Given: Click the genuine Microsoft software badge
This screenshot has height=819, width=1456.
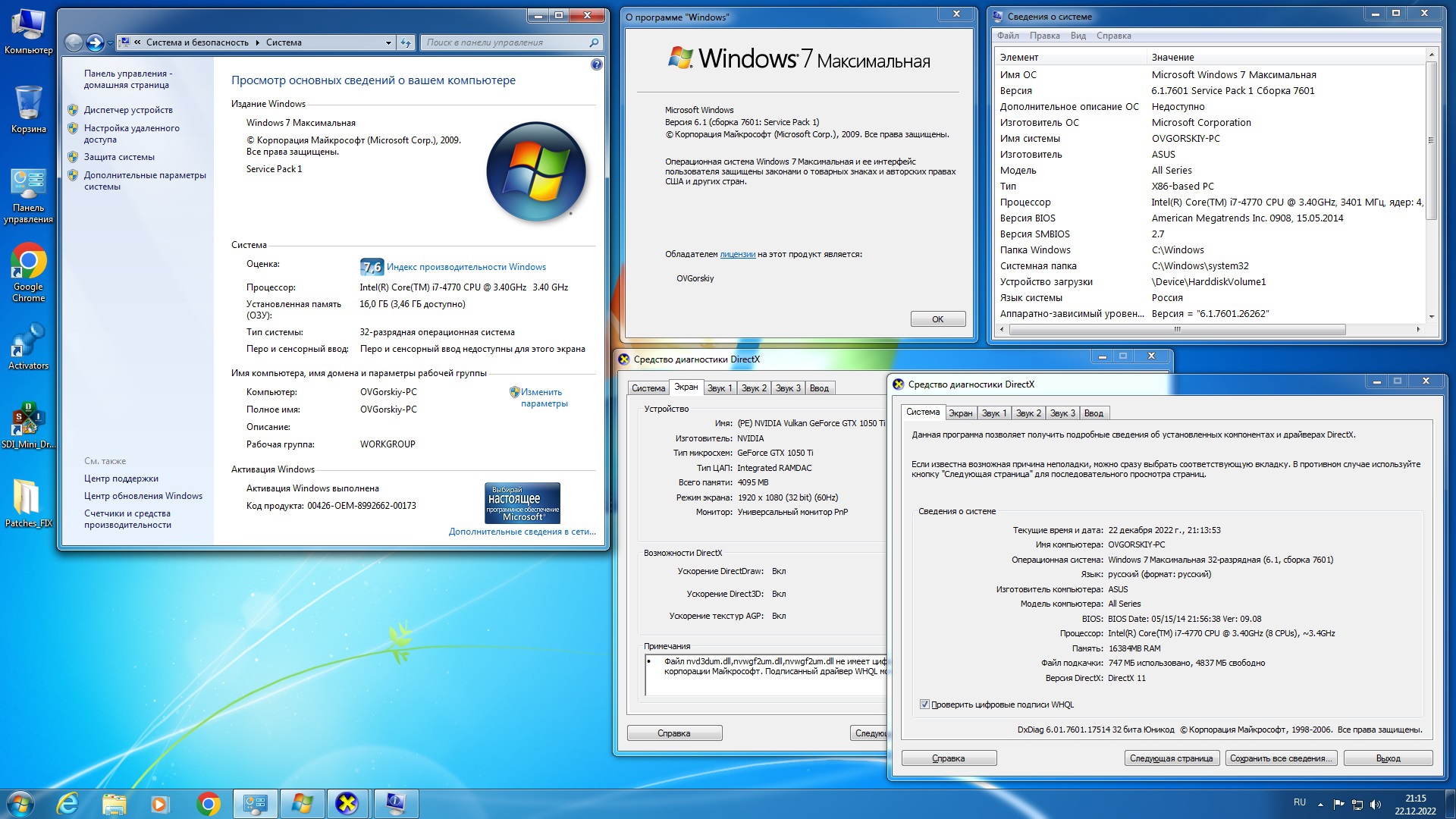Looking at the screenshot, I should tap(522, 503).
